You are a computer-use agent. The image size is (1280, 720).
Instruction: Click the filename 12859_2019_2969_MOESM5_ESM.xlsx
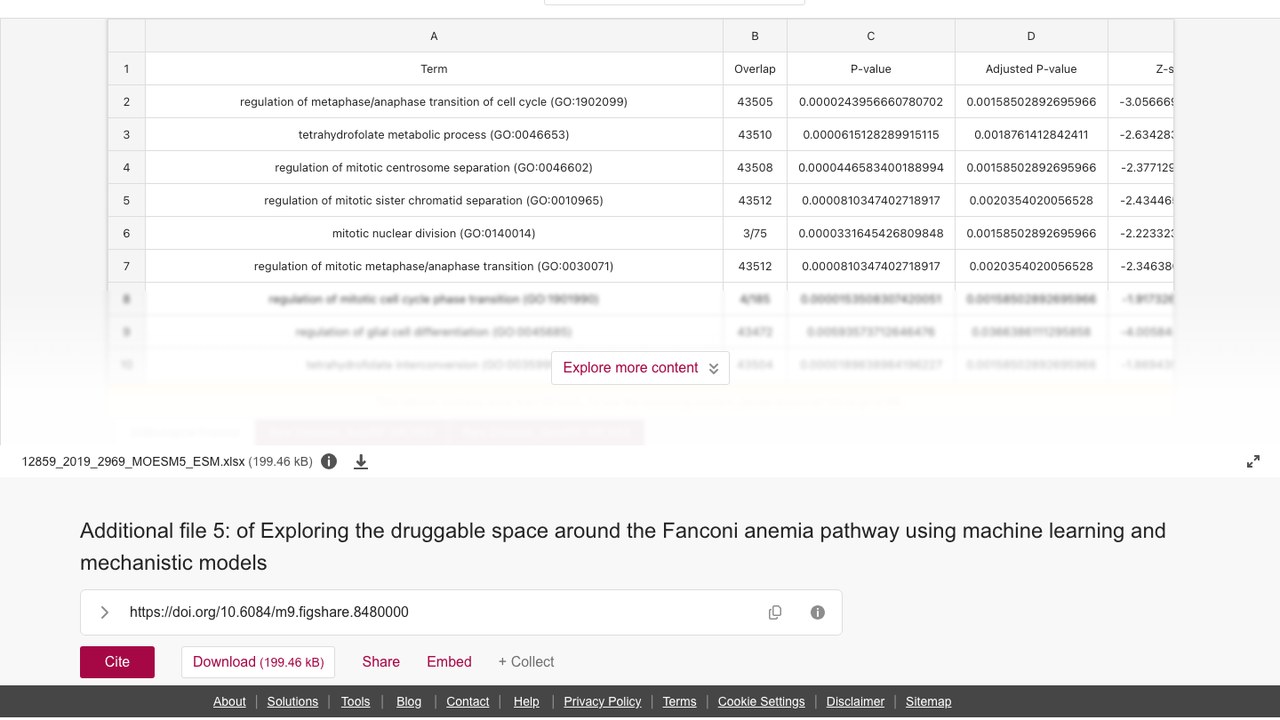tap(133, 462)
